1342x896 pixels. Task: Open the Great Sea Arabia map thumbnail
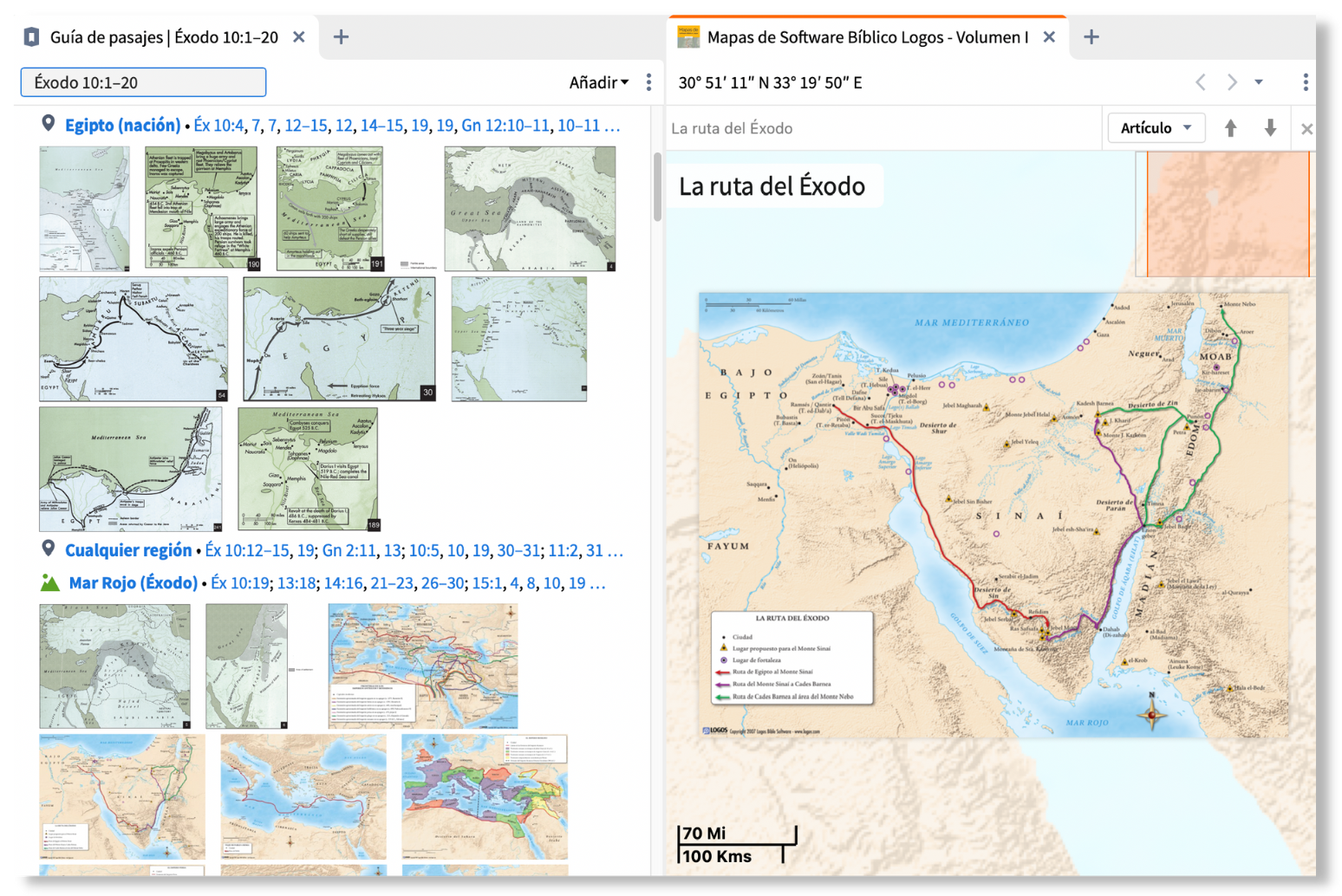coord(530,209)
